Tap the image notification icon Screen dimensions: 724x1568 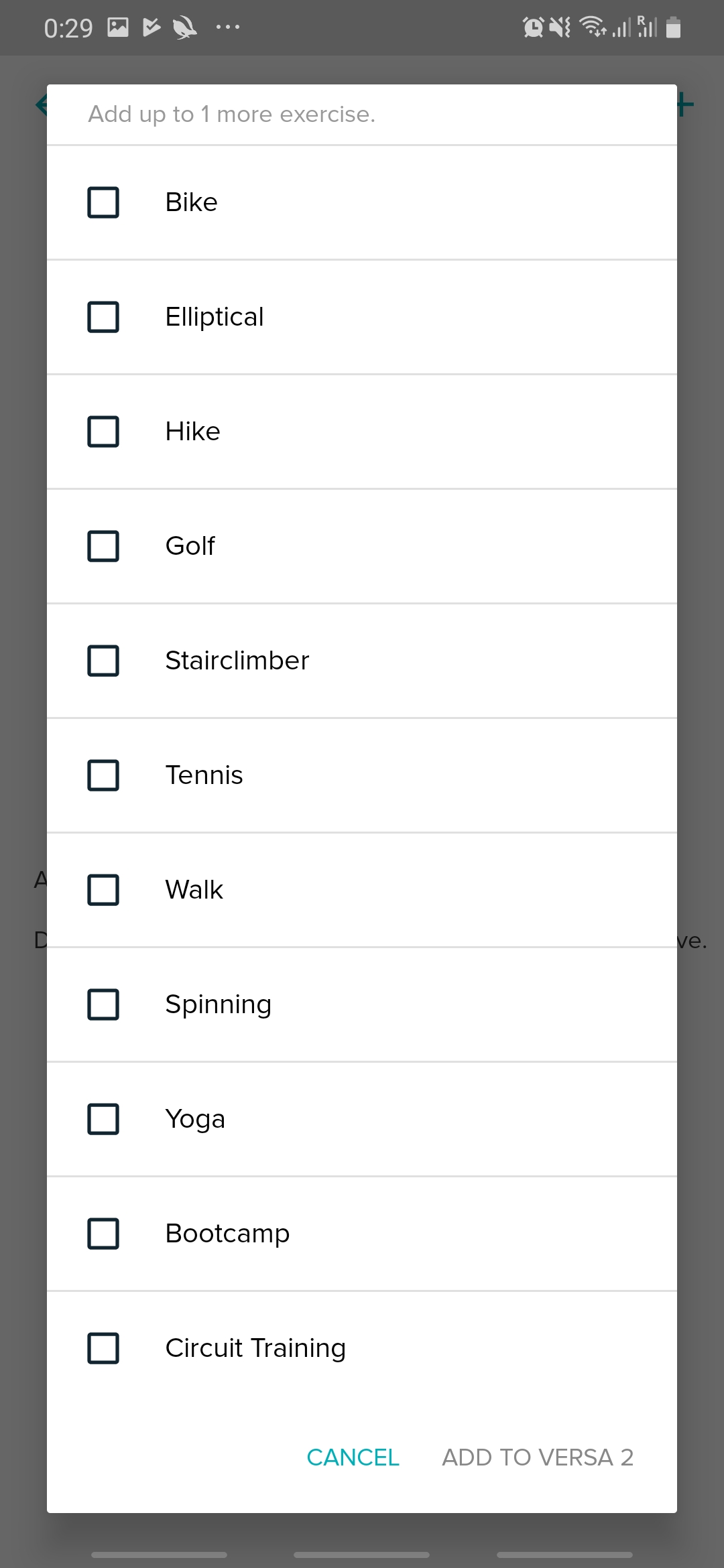tap(118, 27)
